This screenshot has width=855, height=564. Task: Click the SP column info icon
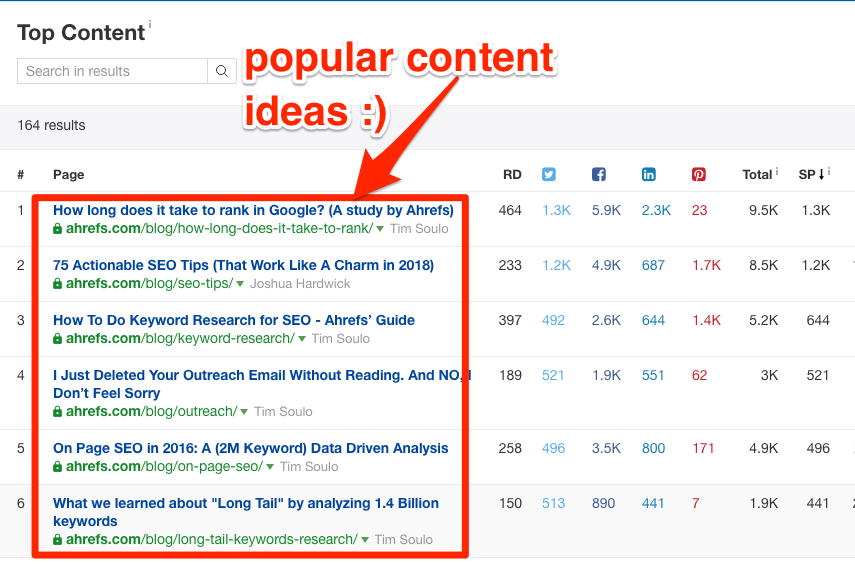(829, 171)
